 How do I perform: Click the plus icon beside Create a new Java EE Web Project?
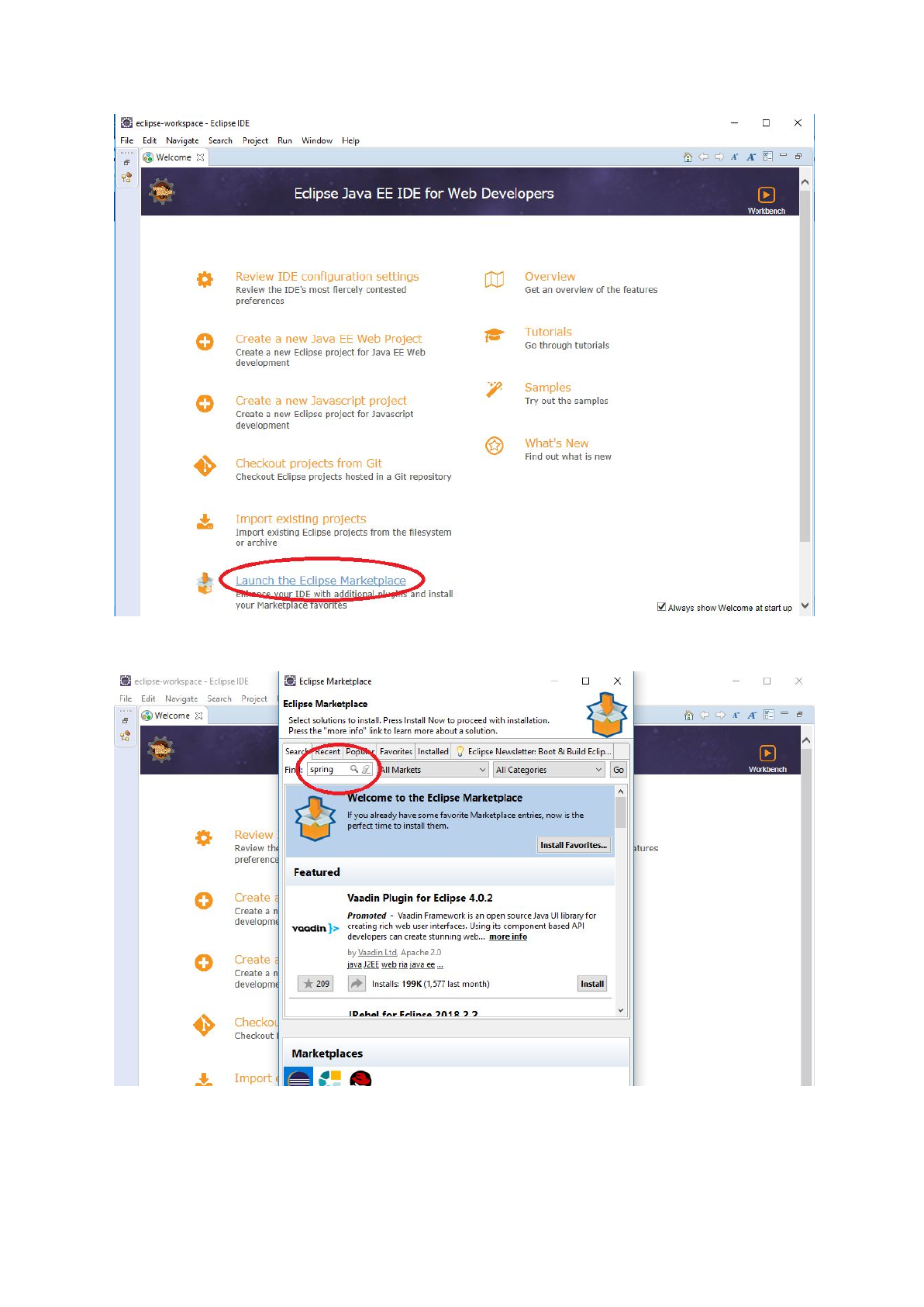coord(205,342)
